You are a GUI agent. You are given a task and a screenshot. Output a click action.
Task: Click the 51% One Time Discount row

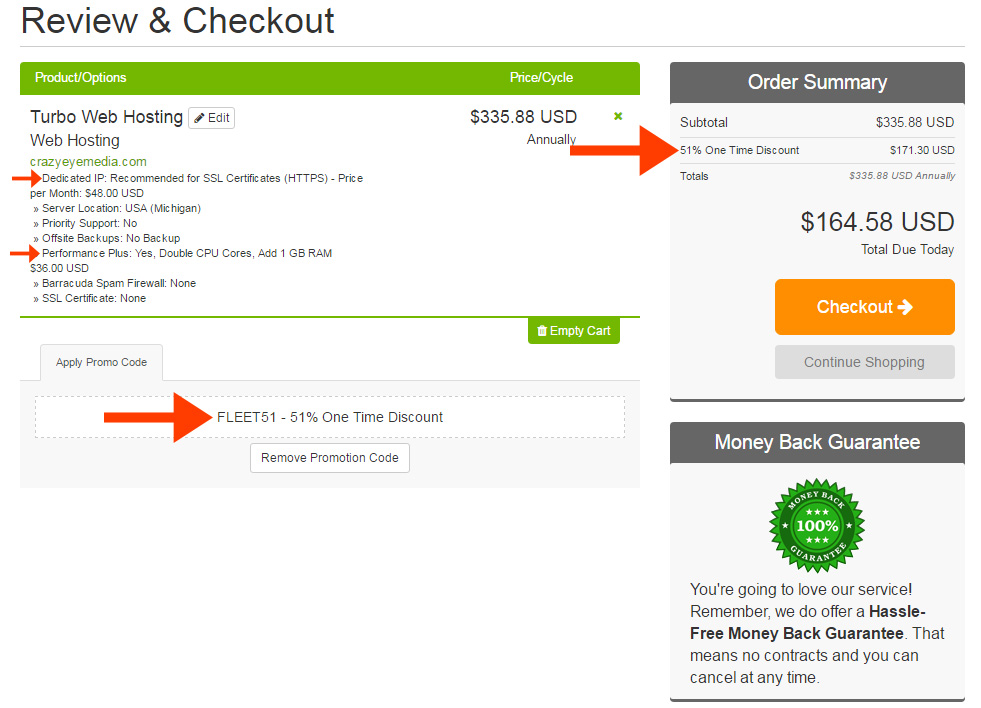pos(817,150)
